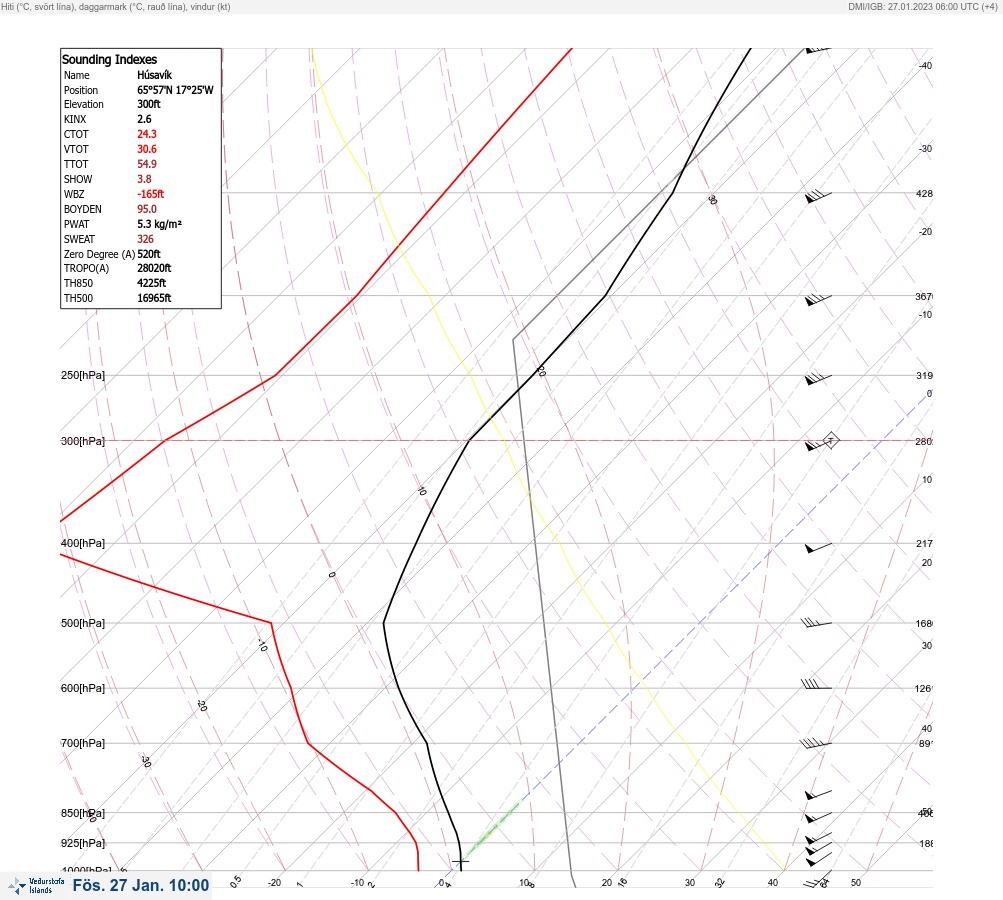Click the 50 label on bottom temperature axis

[x=856, y=883]
